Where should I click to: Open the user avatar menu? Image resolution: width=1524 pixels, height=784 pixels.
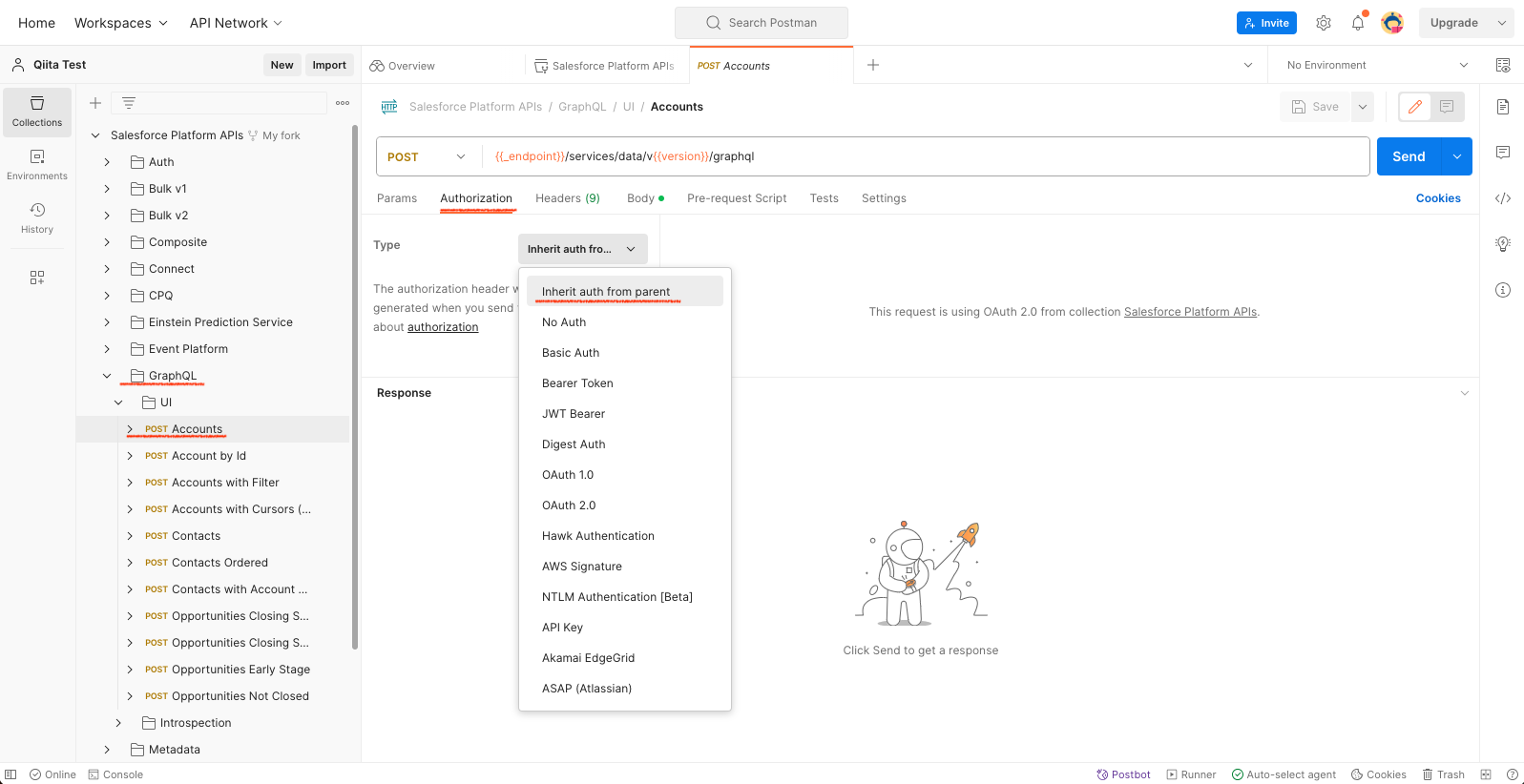[x=1392, y=23]
